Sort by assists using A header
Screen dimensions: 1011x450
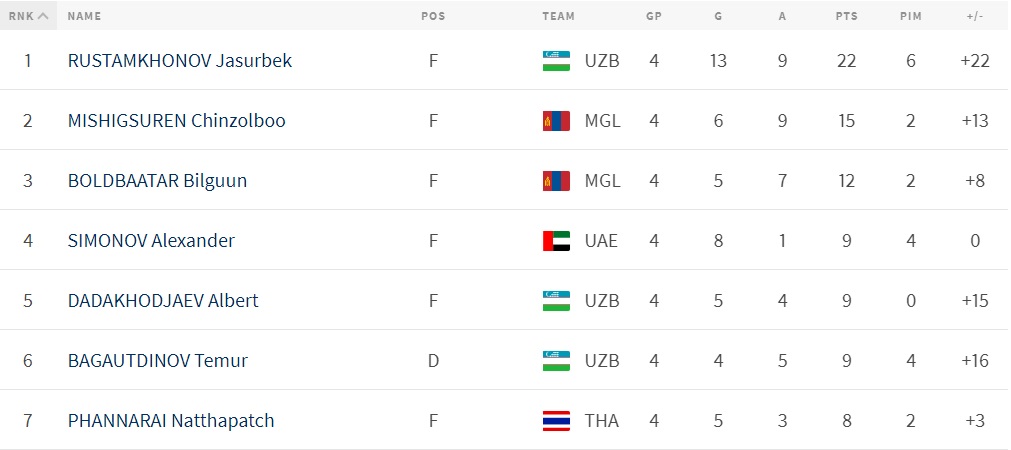[x=782, y=16]
